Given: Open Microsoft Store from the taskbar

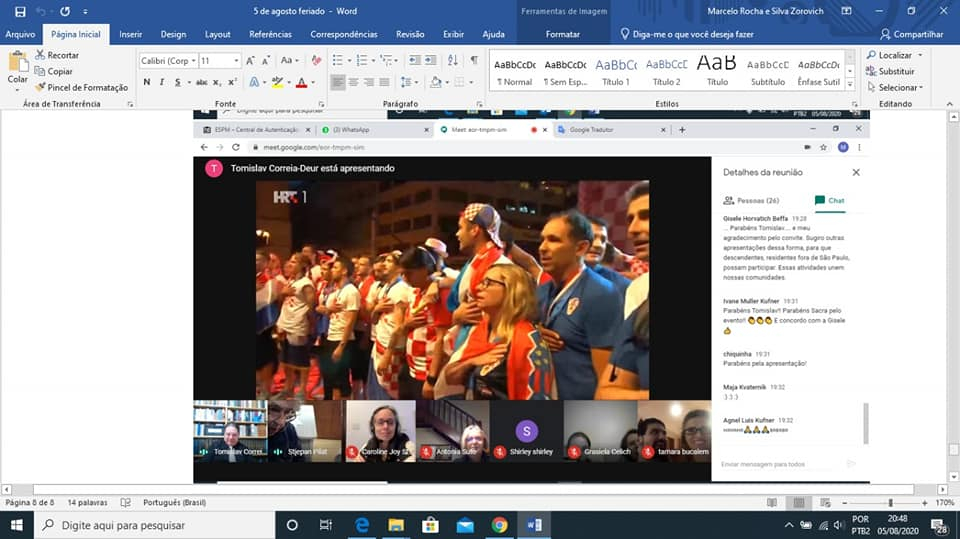Looking at the screenshot, I should coord(430,525).
